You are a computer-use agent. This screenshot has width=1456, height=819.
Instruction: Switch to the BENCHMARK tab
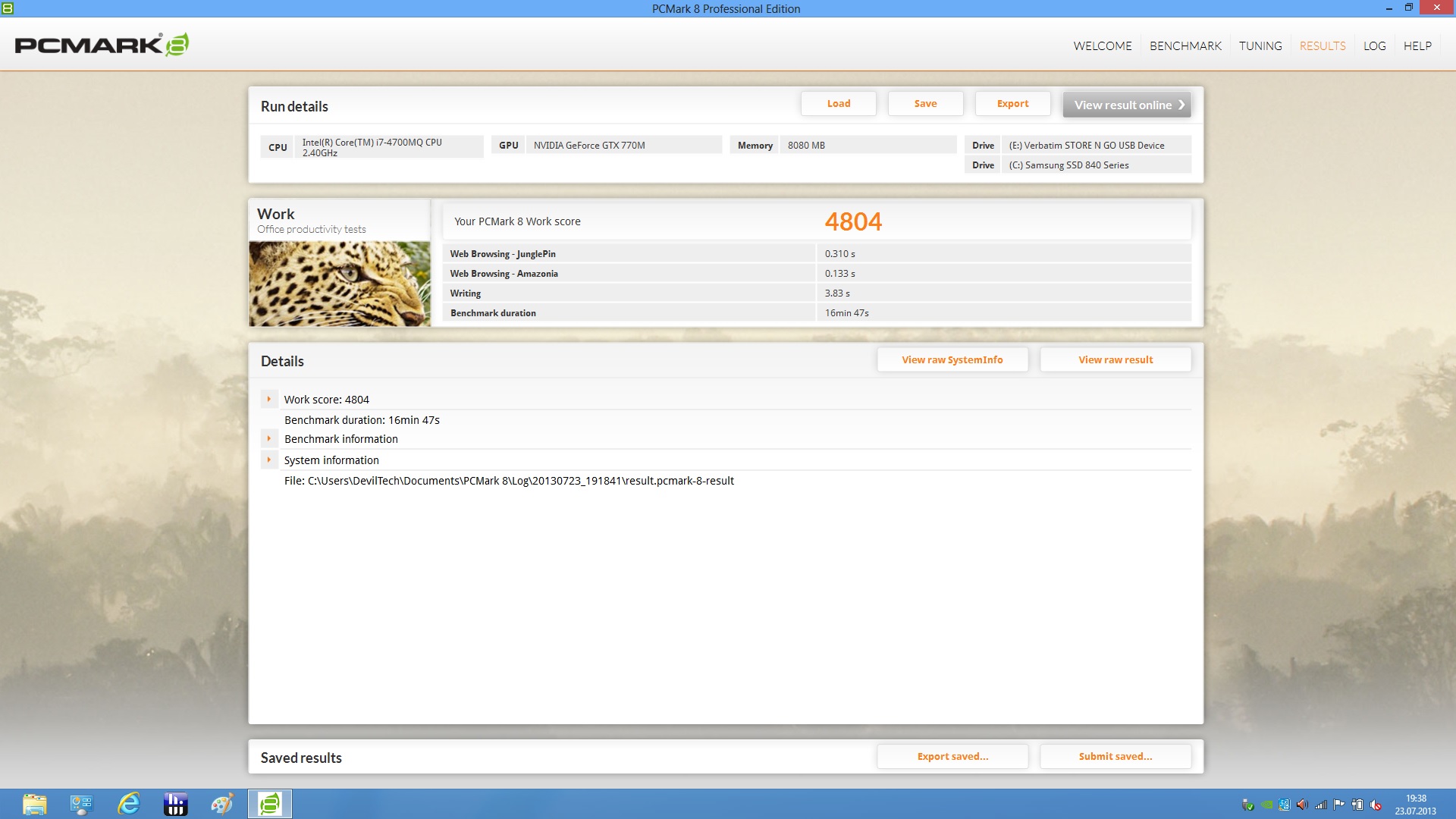click(1185, 45)
